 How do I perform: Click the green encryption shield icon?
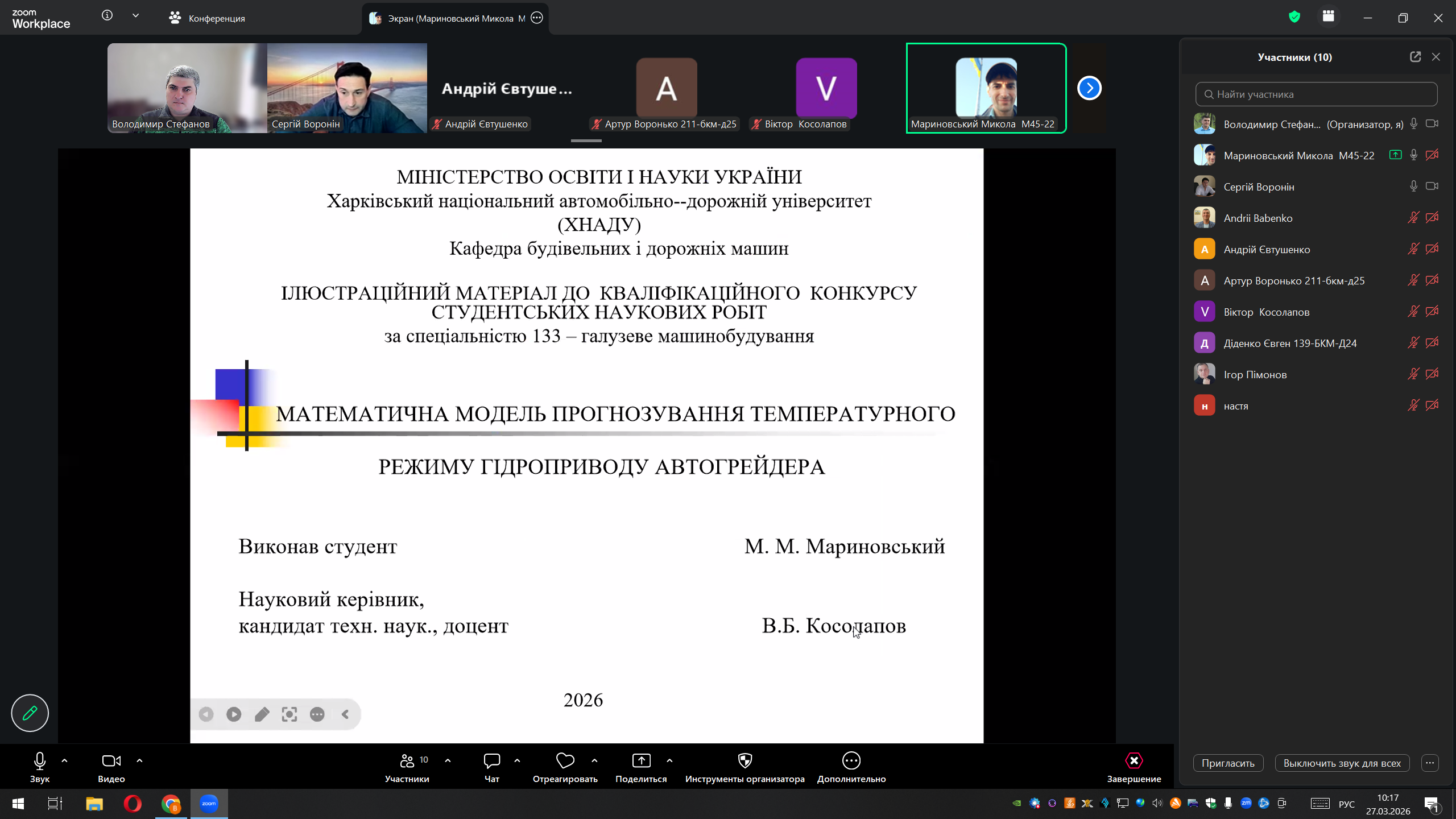[1294, 18]
